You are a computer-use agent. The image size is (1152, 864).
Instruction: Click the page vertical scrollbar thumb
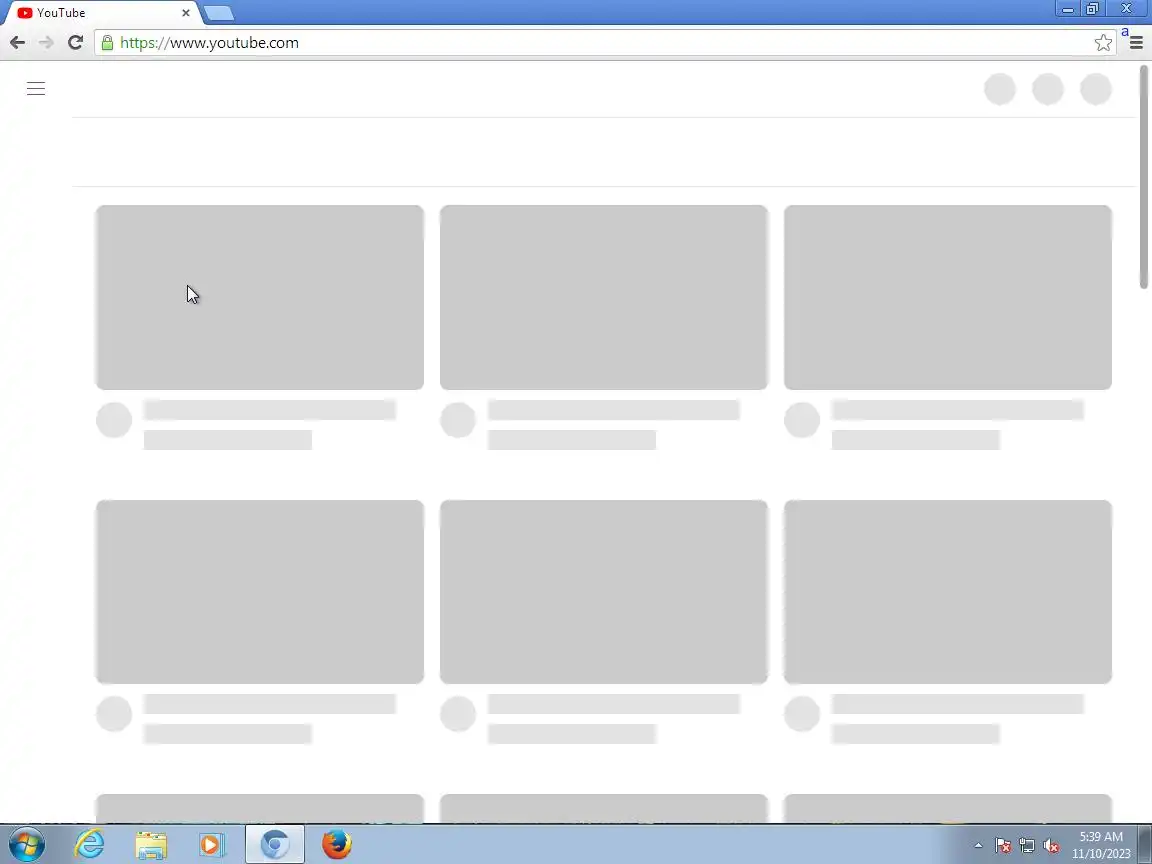point(1143,177)
